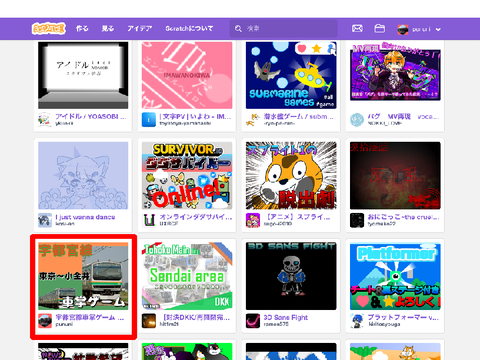The width and height of the screenshot is (480, 360).
Task: Open the 作る (Create) menu item
Action: (82, 29)
